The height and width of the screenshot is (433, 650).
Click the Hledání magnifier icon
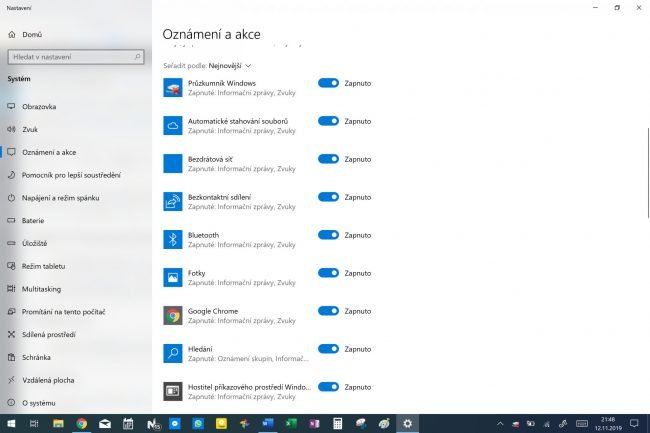click(172, 353)
